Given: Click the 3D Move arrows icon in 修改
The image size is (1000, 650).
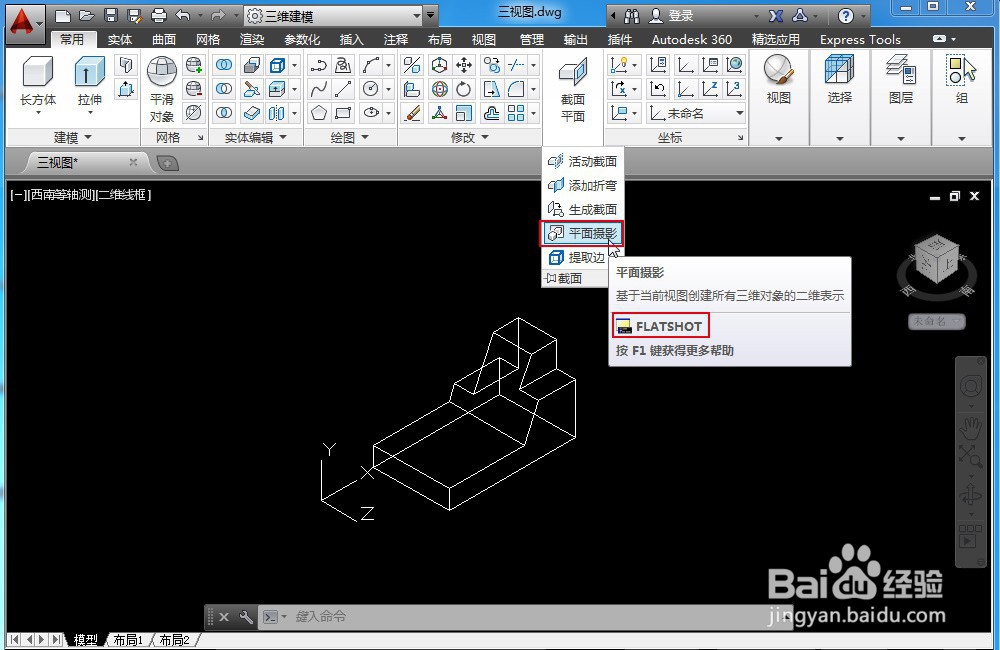Looking at the screenshot, I should (464, 65).
